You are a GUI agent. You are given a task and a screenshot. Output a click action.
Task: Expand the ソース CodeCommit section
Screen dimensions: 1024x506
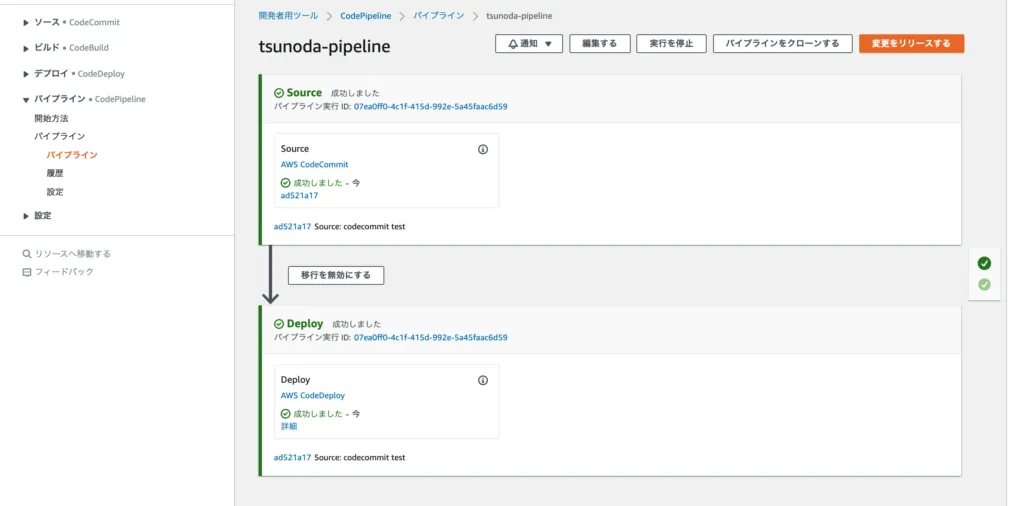coord(26,23)
